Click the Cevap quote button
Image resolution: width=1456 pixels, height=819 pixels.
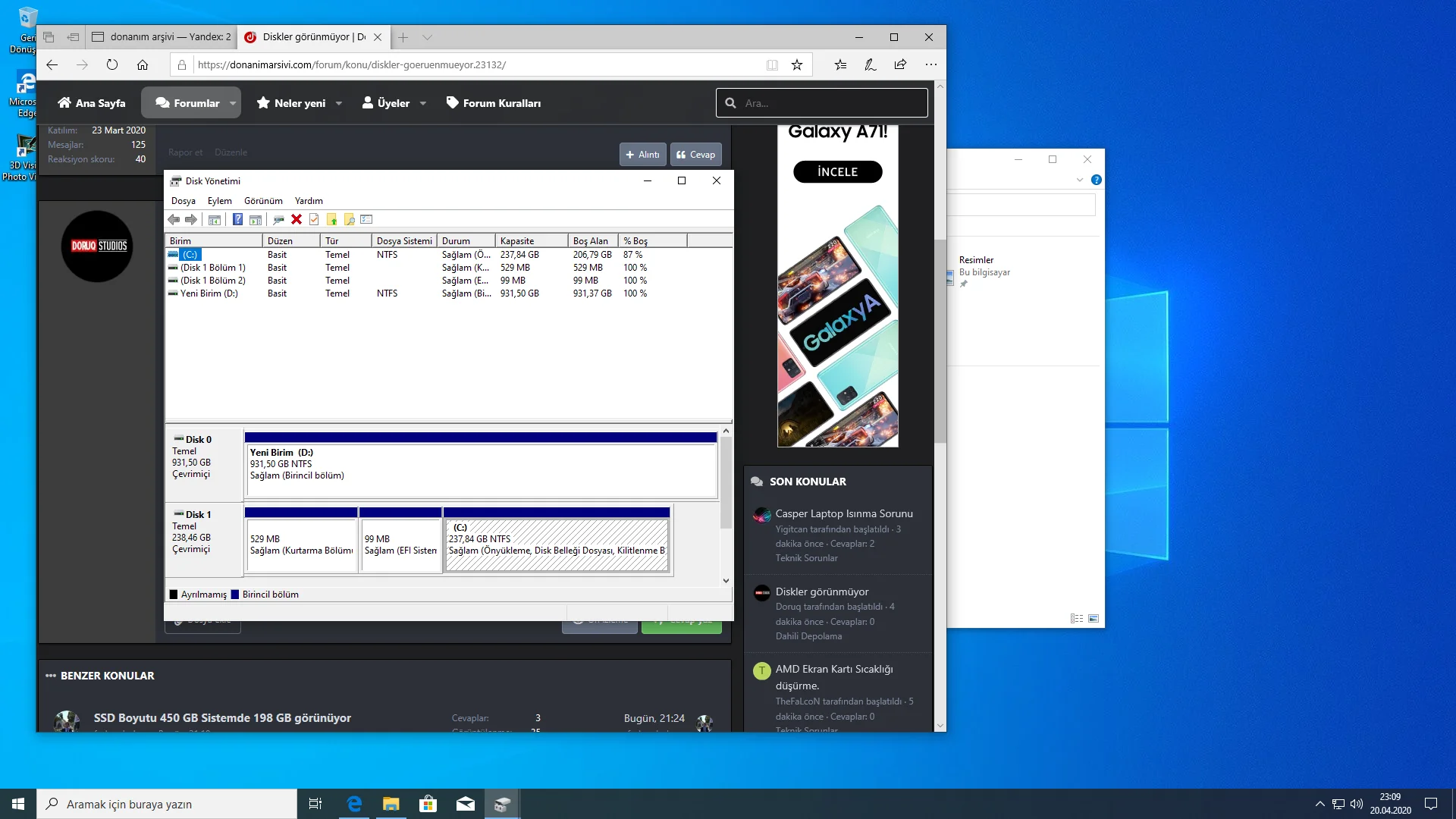(x=695, y=154)
